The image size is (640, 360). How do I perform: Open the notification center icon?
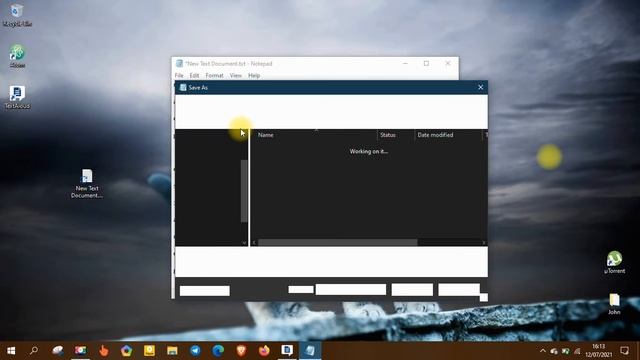pos(624,351)
